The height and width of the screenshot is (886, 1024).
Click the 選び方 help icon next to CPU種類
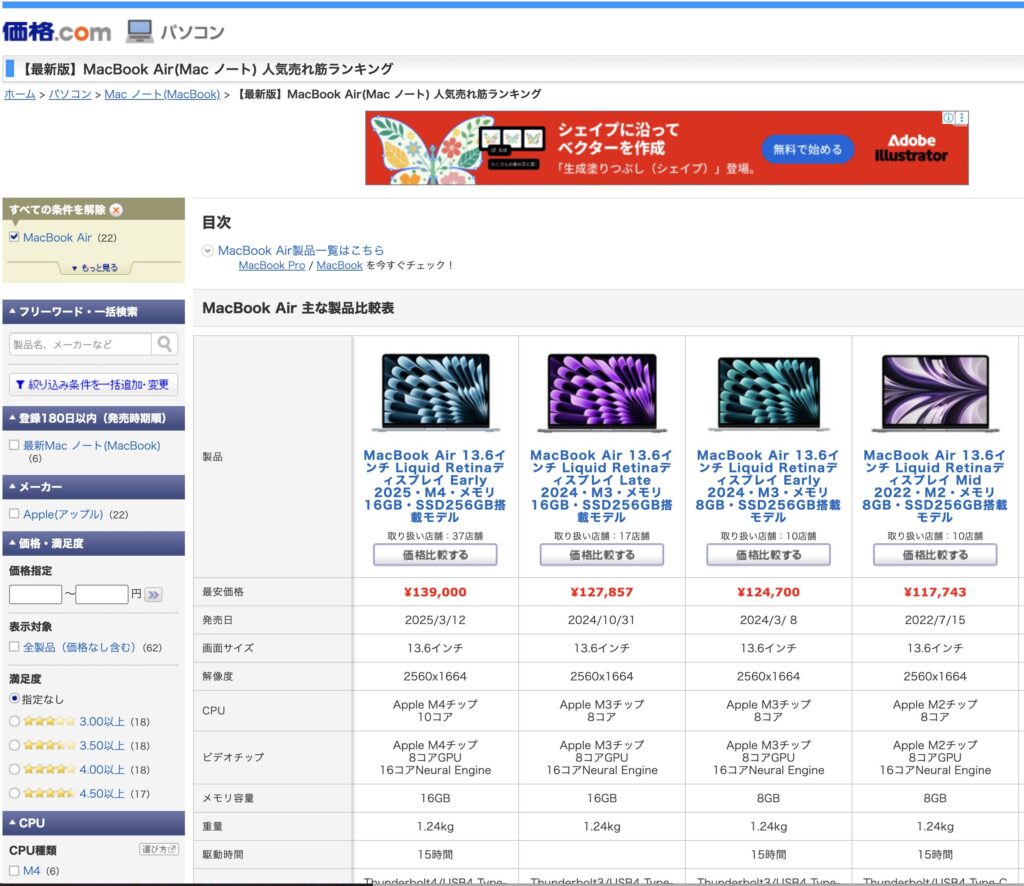tap(158, 849)
